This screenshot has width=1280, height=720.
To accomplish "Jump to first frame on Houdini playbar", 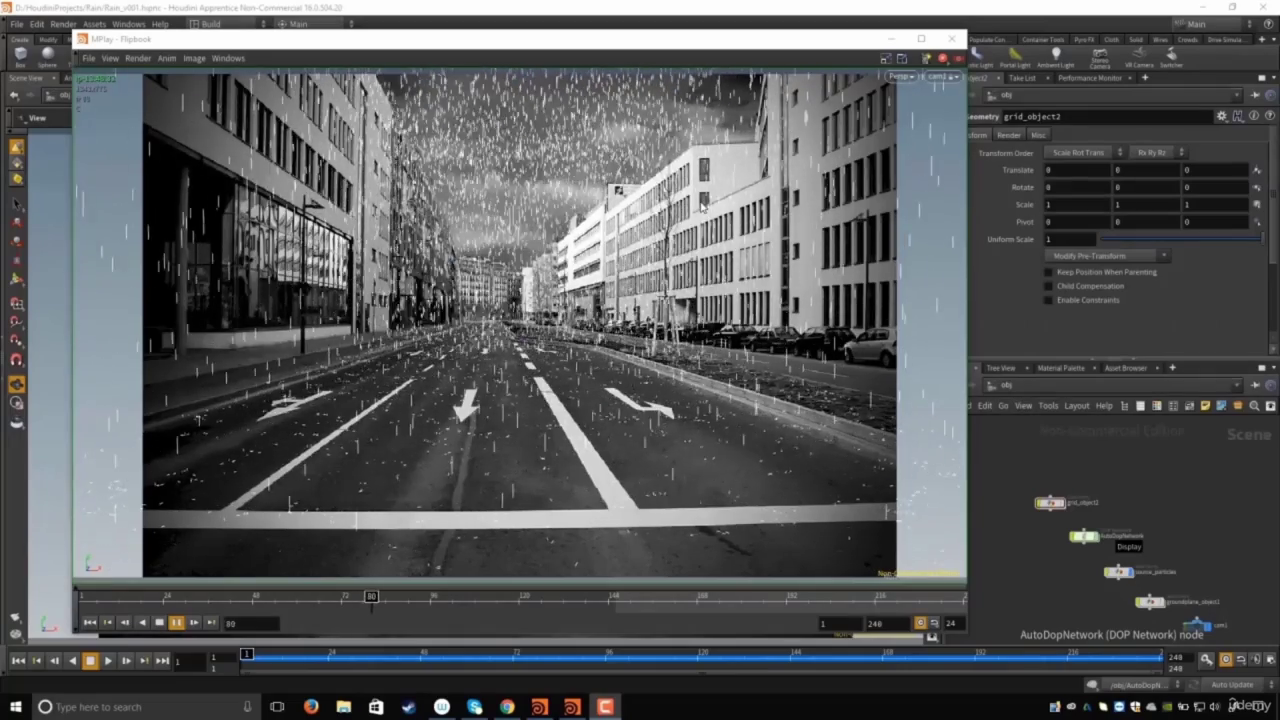I will [18, 660].
